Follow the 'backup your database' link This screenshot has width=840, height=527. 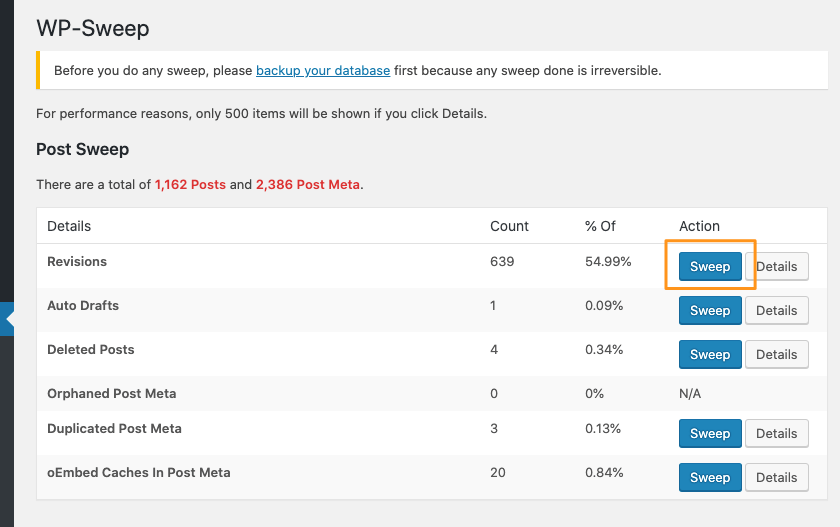[x=323, y=71]
